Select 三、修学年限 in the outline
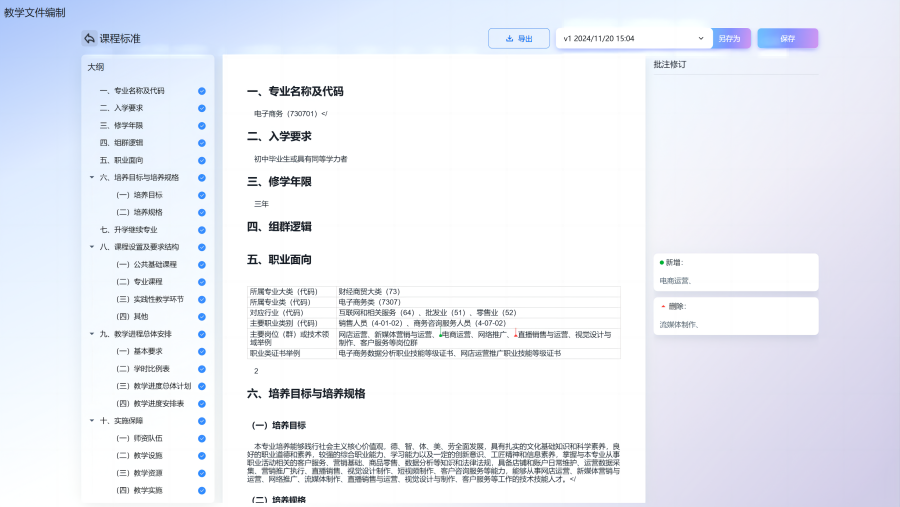900x507 pixels. click(121, 125)
